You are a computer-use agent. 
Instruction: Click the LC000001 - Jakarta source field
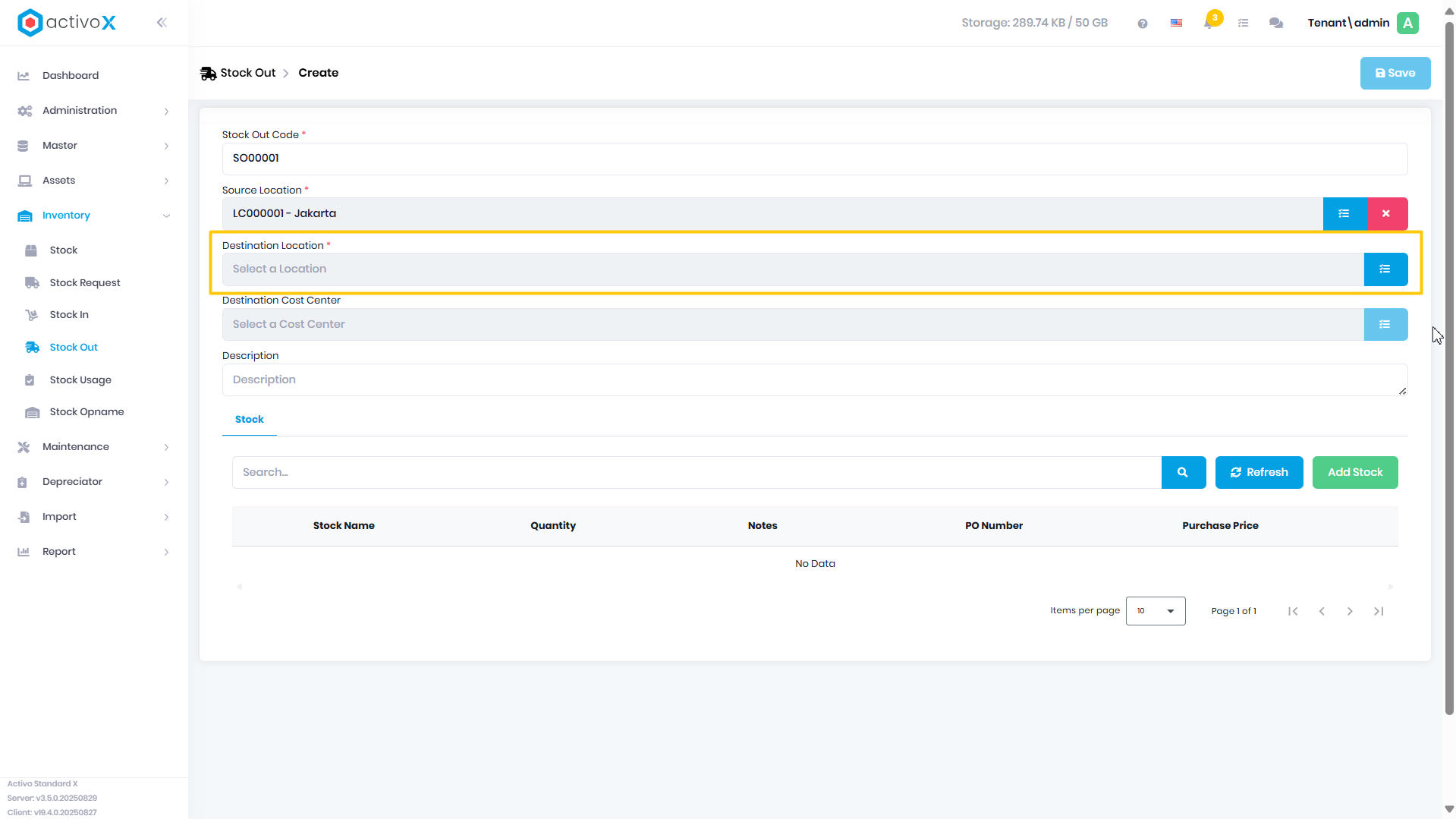tap(772, 213)
